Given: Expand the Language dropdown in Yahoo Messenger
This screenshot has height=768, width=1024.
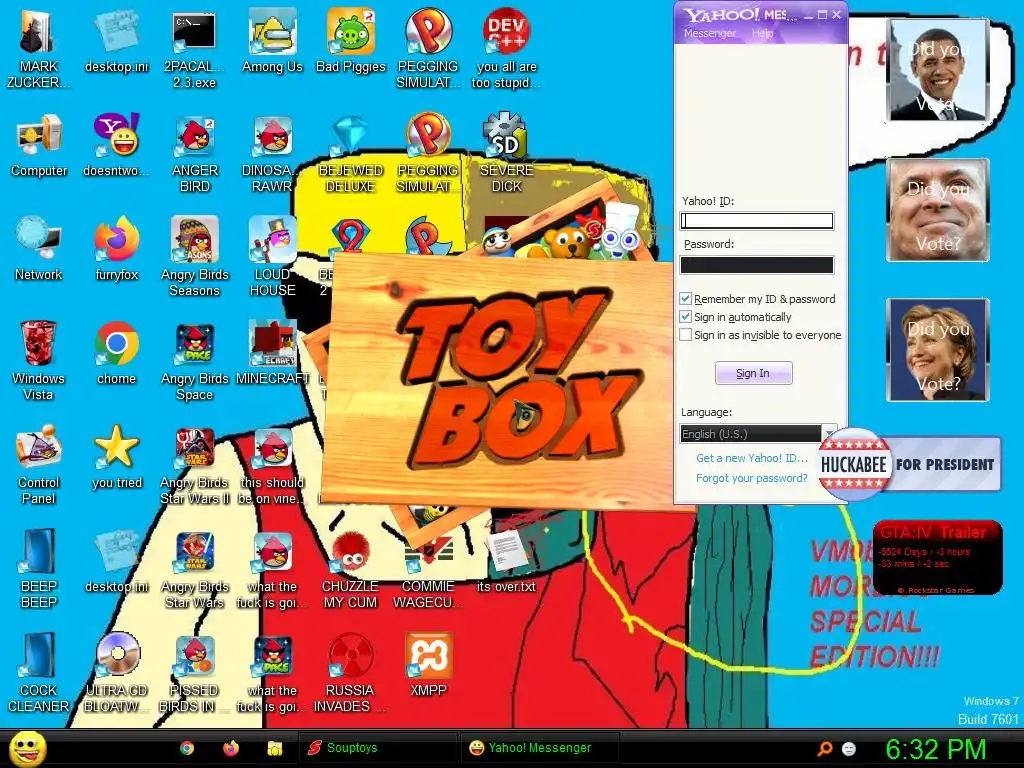Looking at the screenshot, I should (829, 434).
